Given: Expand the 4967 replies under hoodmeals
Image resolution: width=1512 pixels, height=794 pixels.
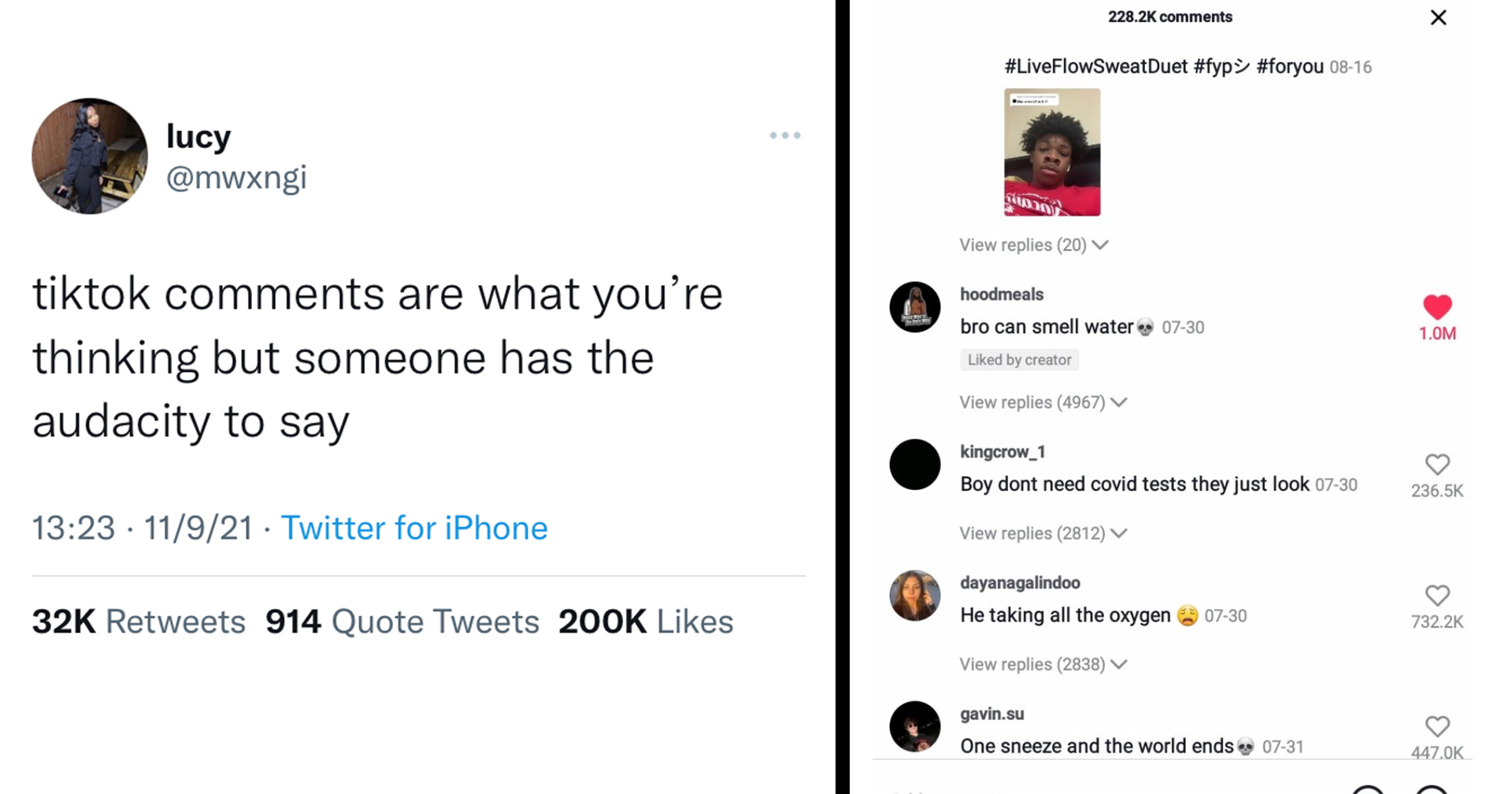Looking at the screenshot, I should click(x=1043, y=403).
